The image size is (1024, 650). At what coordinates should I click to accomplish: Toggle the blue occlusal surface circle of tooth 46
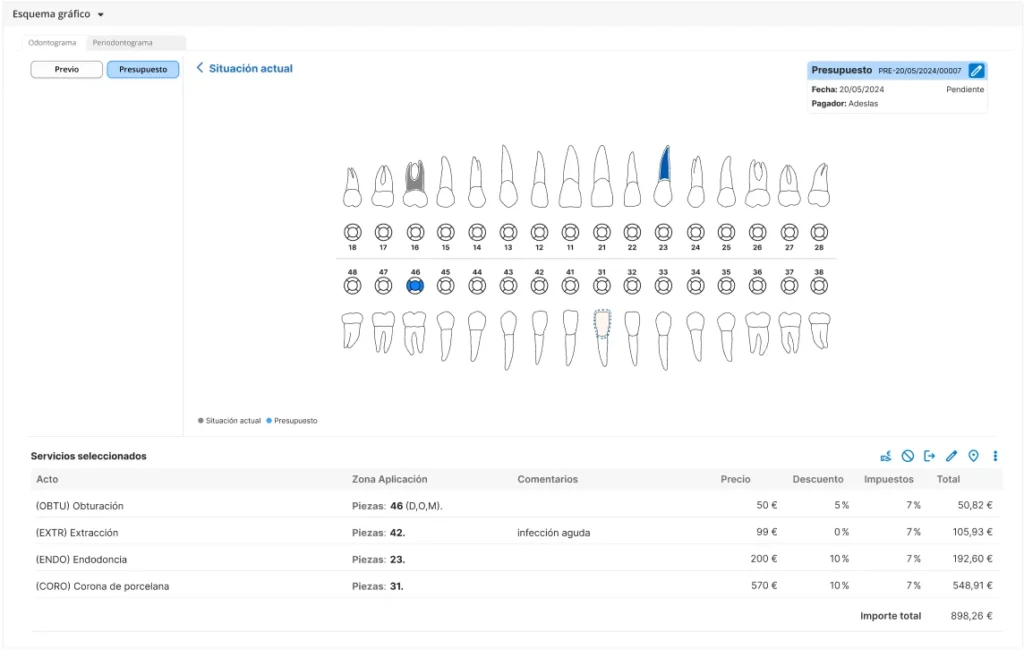(415, 286)
